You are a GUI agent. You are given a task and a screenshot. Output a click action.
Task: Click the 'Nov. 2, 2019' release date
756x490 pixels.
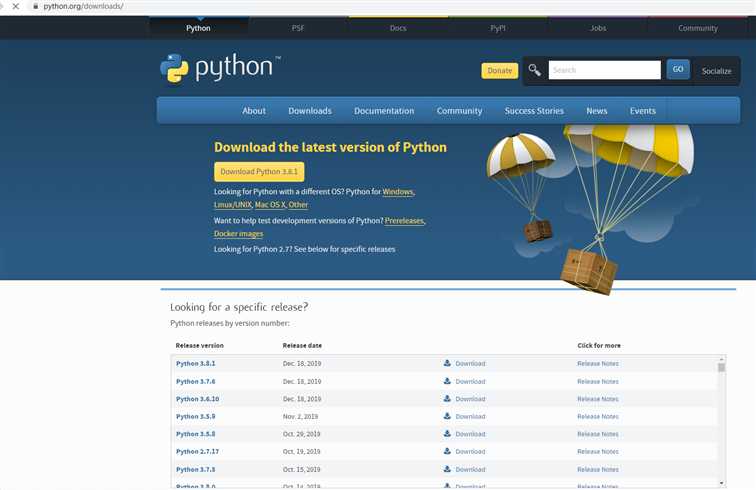pos(300,416)
